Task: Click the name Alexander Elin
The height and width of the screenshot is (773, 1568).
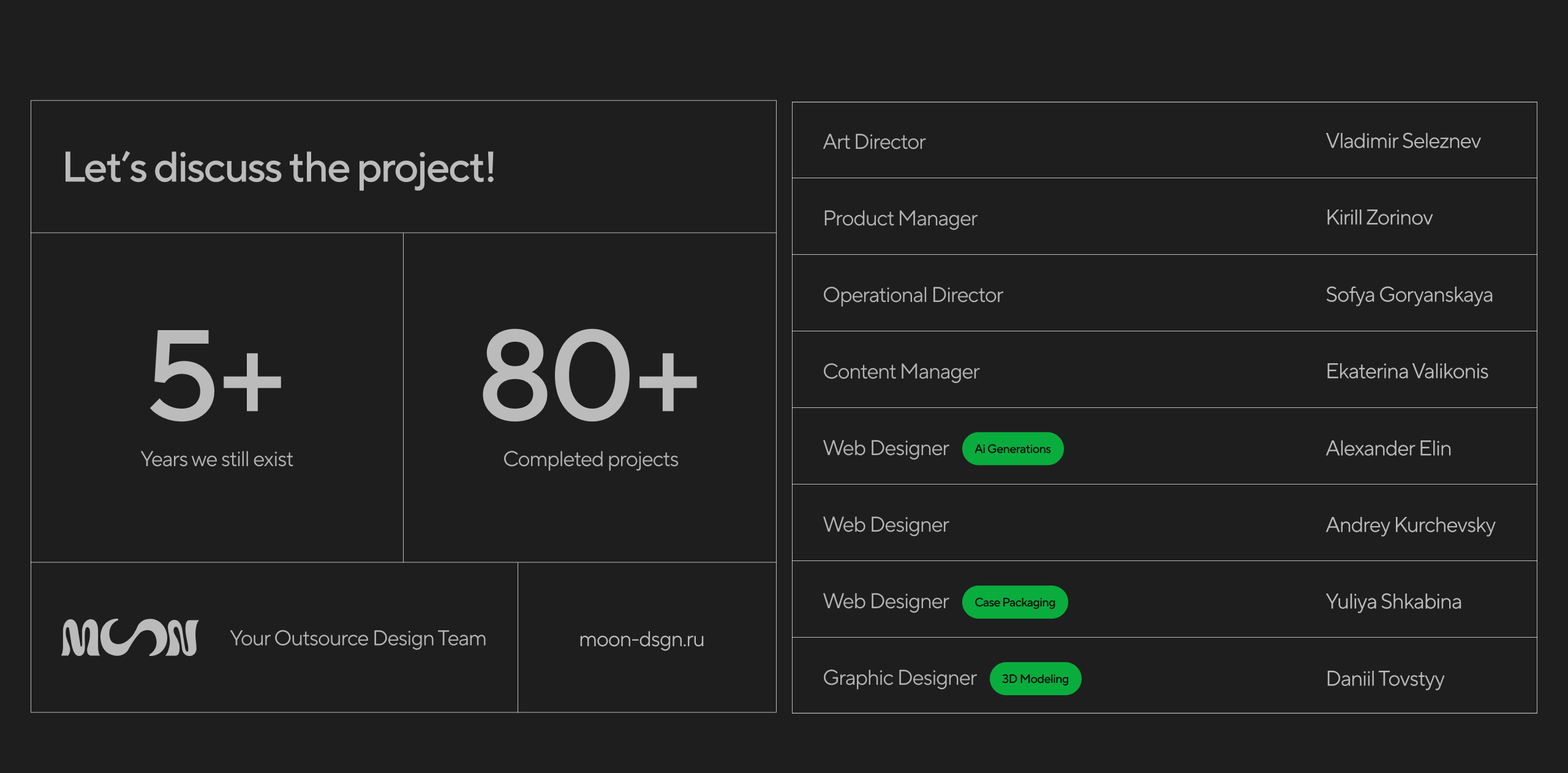Action: pyautogui.click(x=1388, y=449)
